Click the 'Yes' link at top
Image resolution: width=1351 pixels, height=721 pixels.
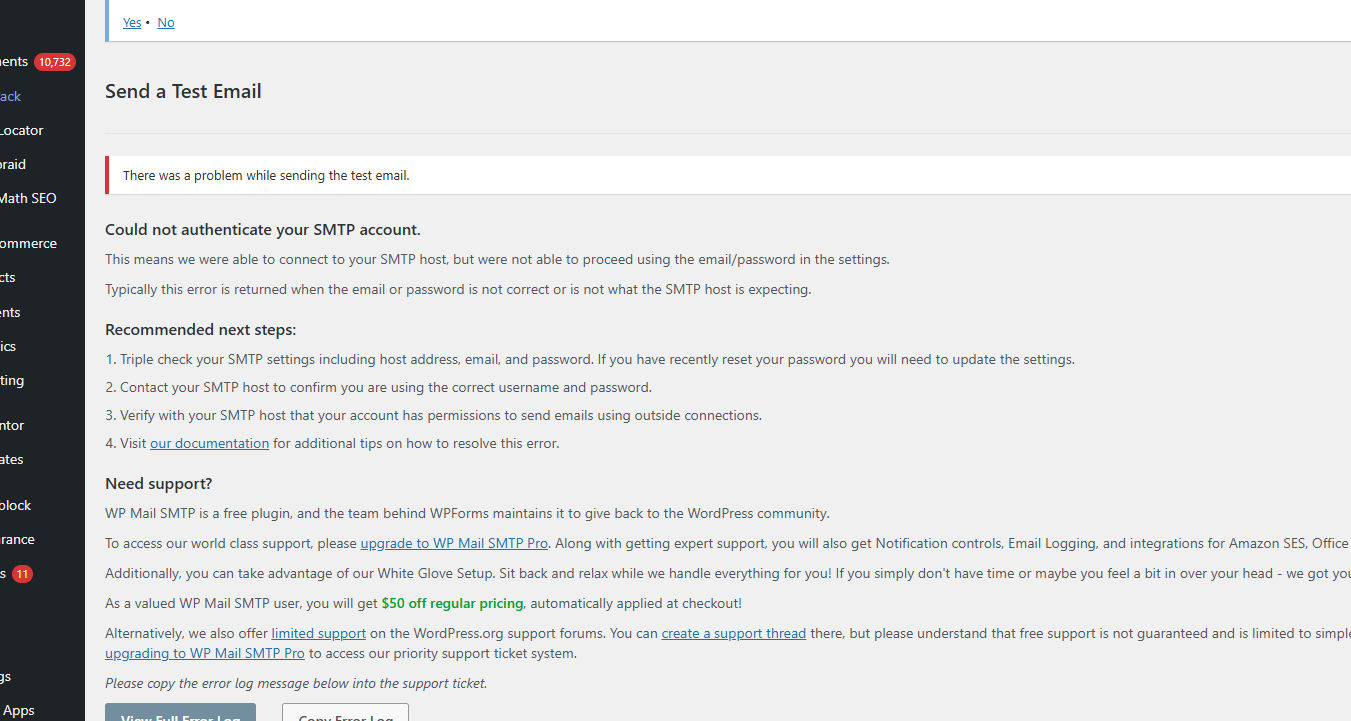click(132, 22)
